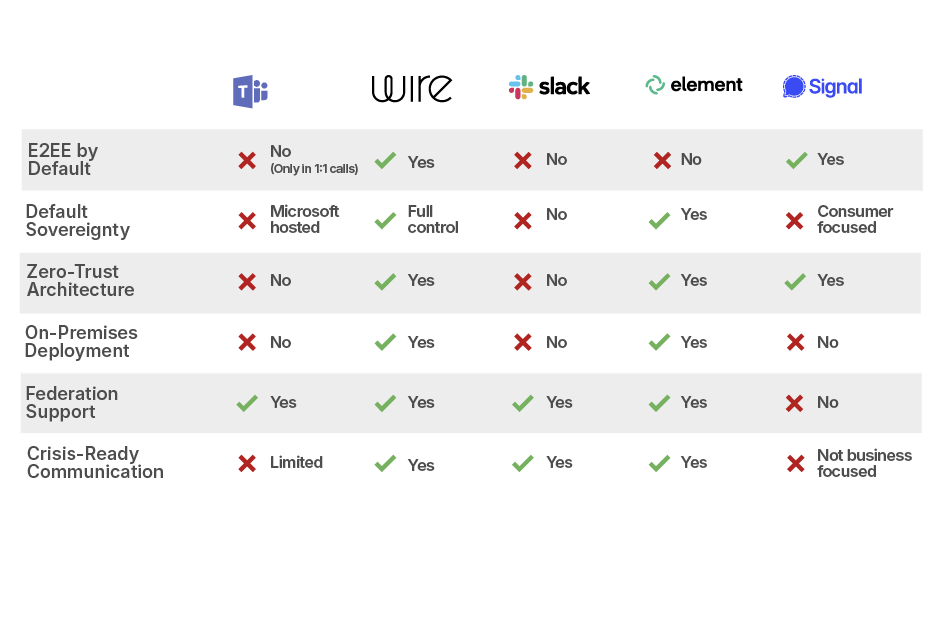Click the Element logo
The image size is (950, 640).
(x=694, y=85)
